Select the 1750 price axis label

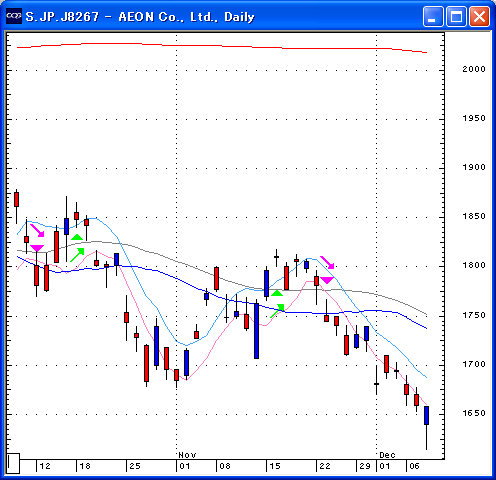474,315
